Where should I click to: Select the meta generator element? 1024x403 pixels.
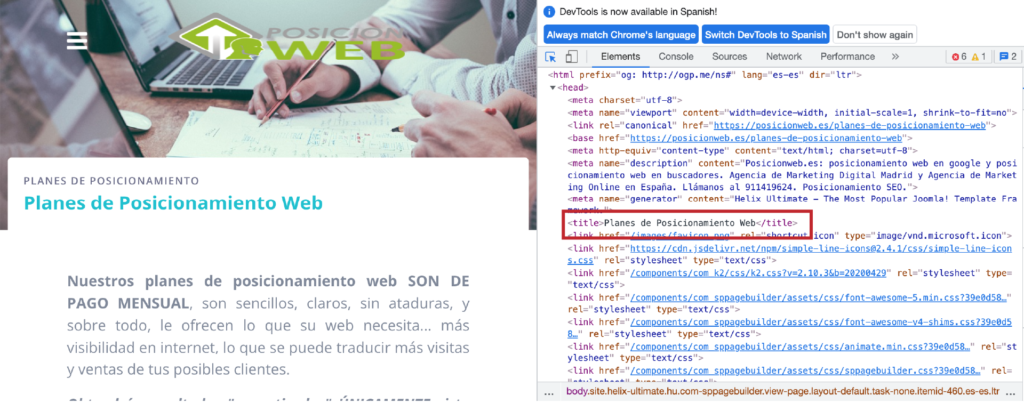pos(792,203)
